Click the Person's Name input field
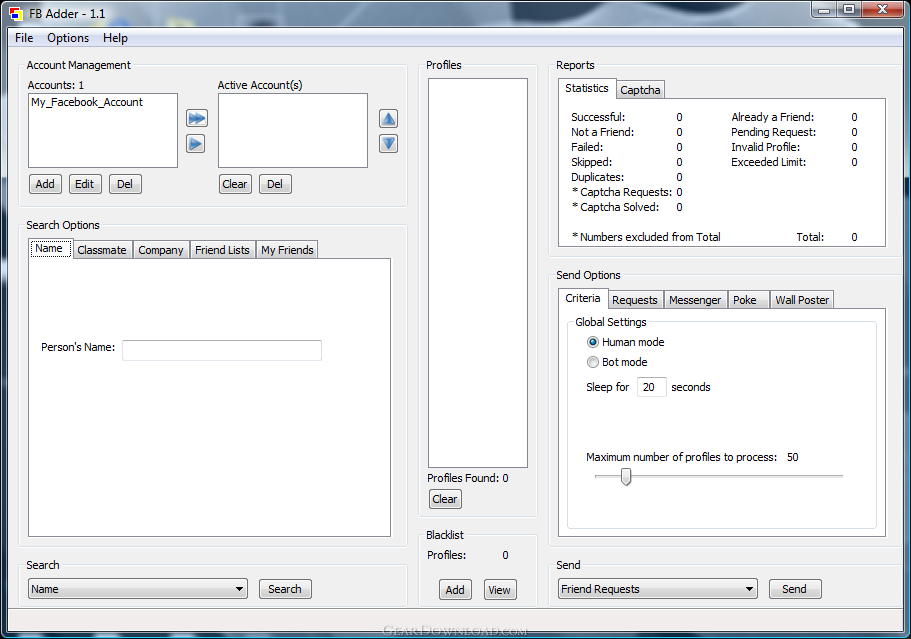 (222, 350)
